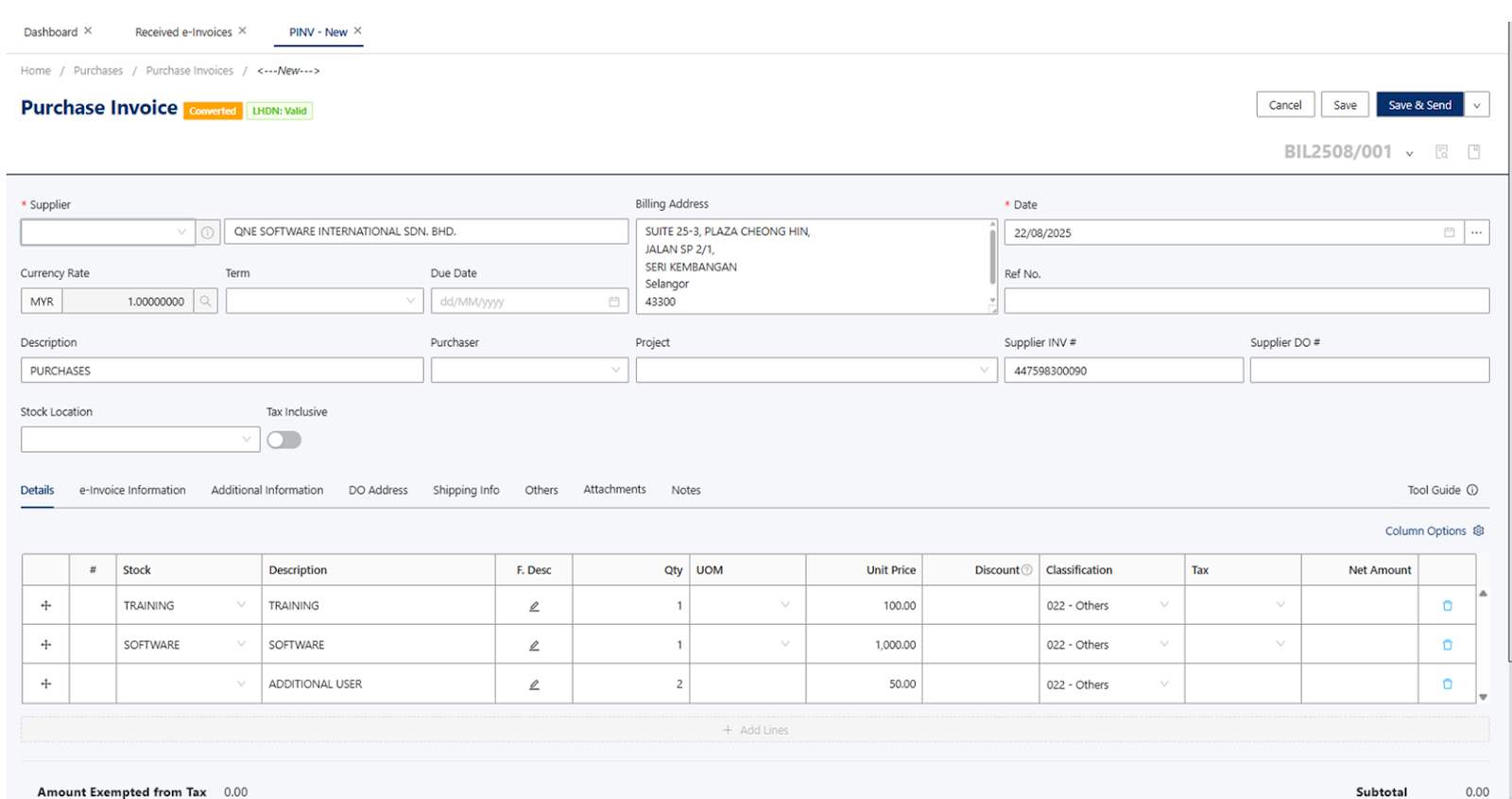Click the Ref No. input field

tap(1246, 301)
